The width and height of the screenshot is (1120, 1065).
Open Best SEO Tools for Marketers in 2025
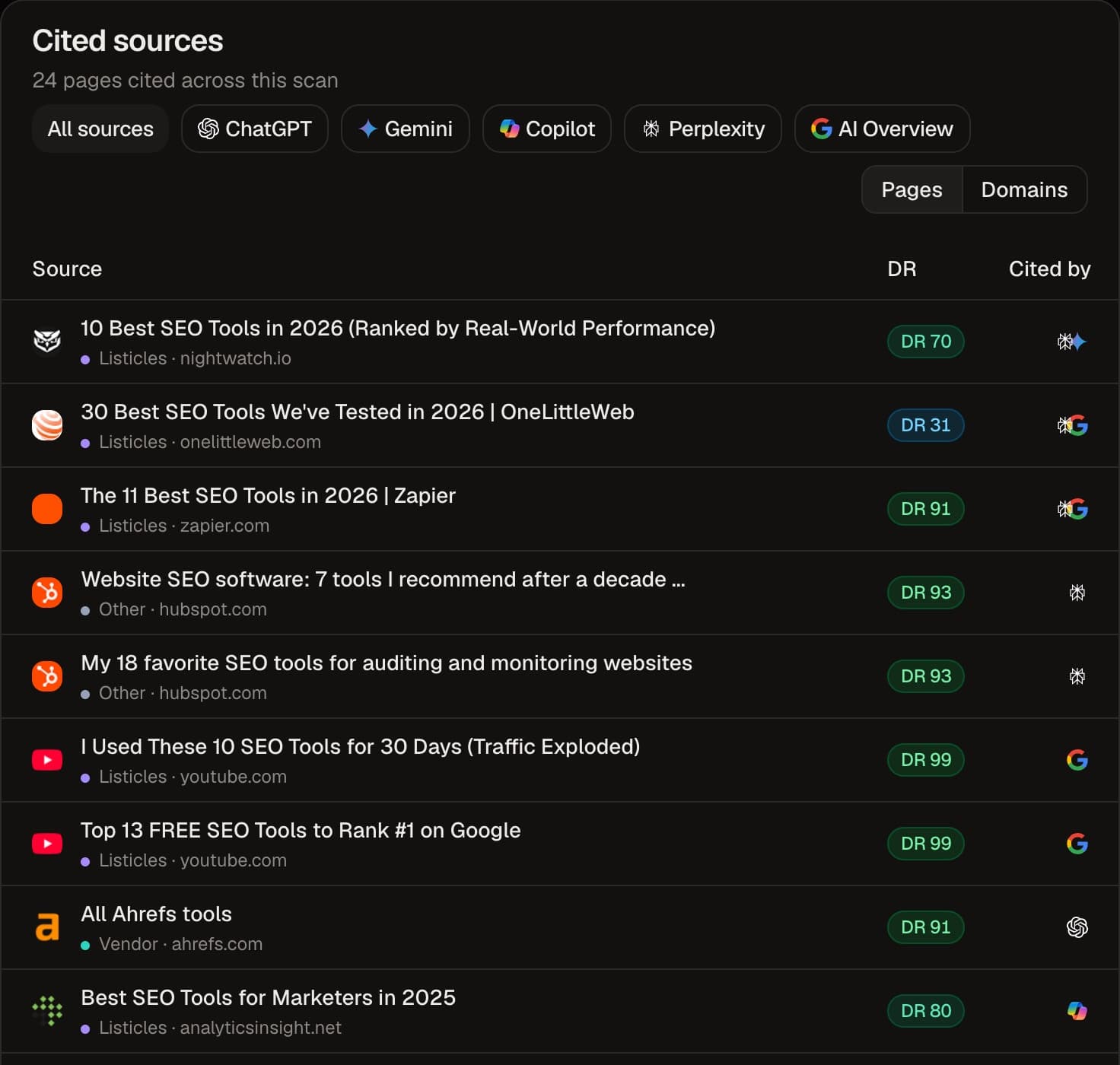pyautogui.click(x=268, y=997)
